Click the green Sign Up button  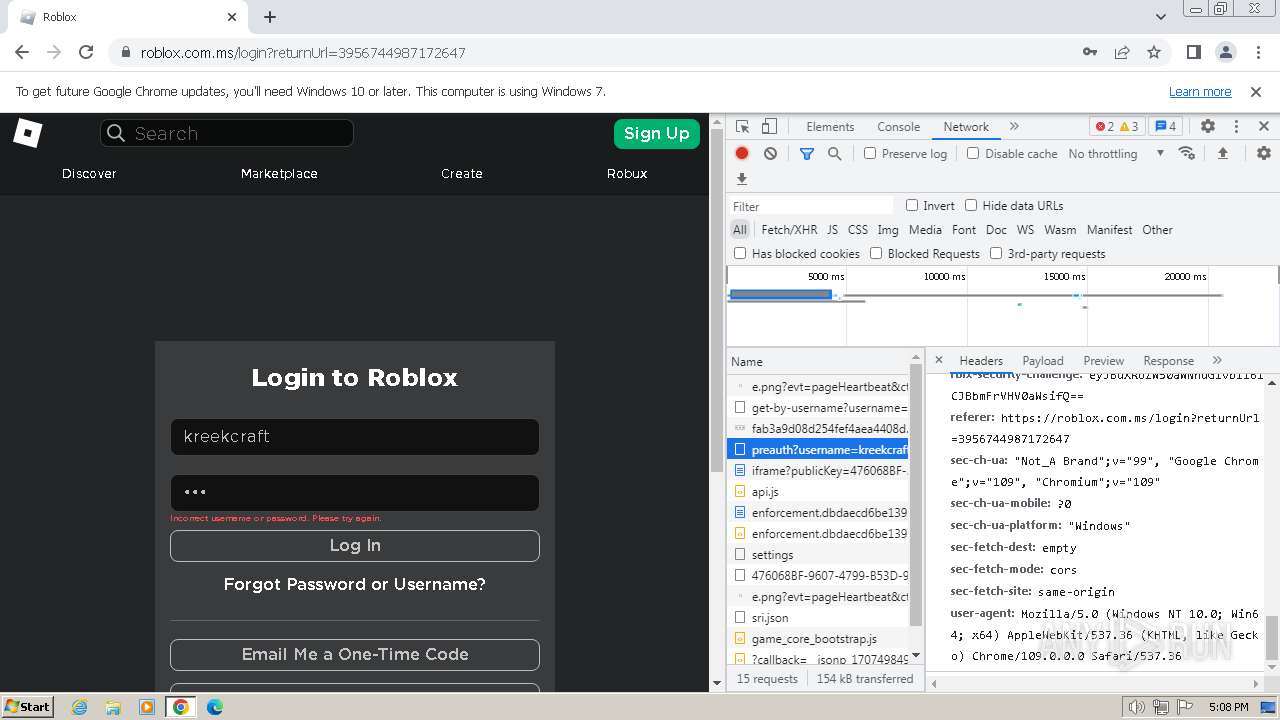pyautogui.click(x=656, y=133)
